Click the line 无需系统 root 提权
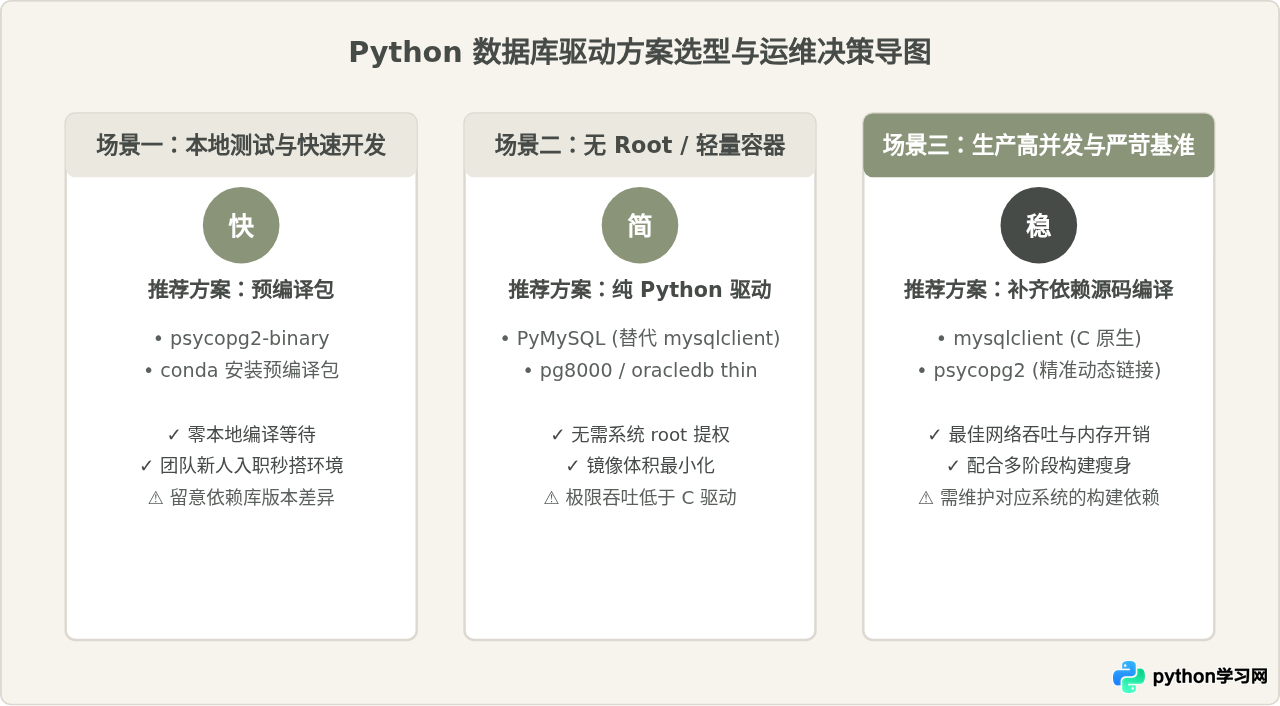The height and width of the screenshot is (706, 1280). pos(640,435)
